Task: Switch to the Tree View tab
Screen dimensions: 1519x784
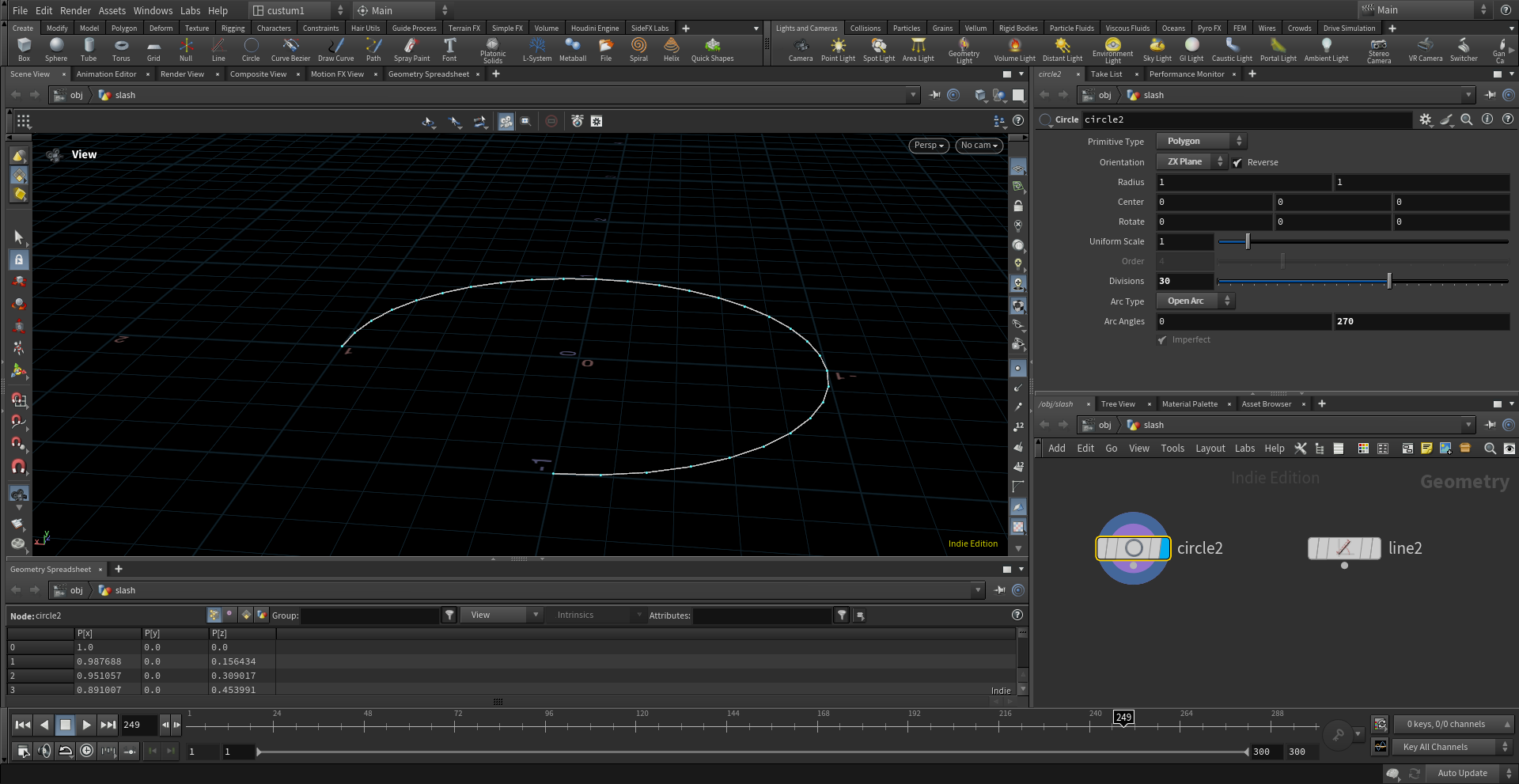Action: (1117, 404)
